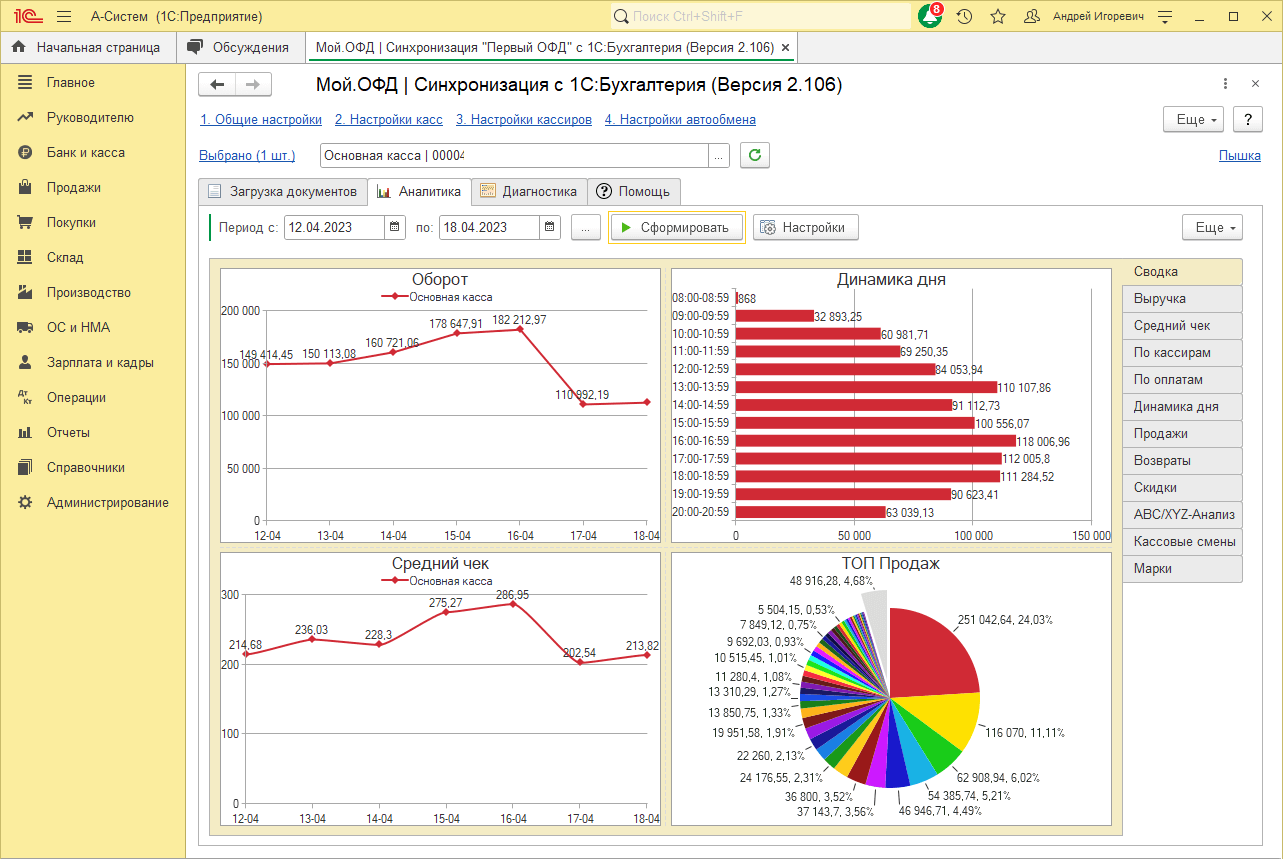Screen dimensions: 1283x859
Task: Click the search magnifier icon
Action: 621,17
